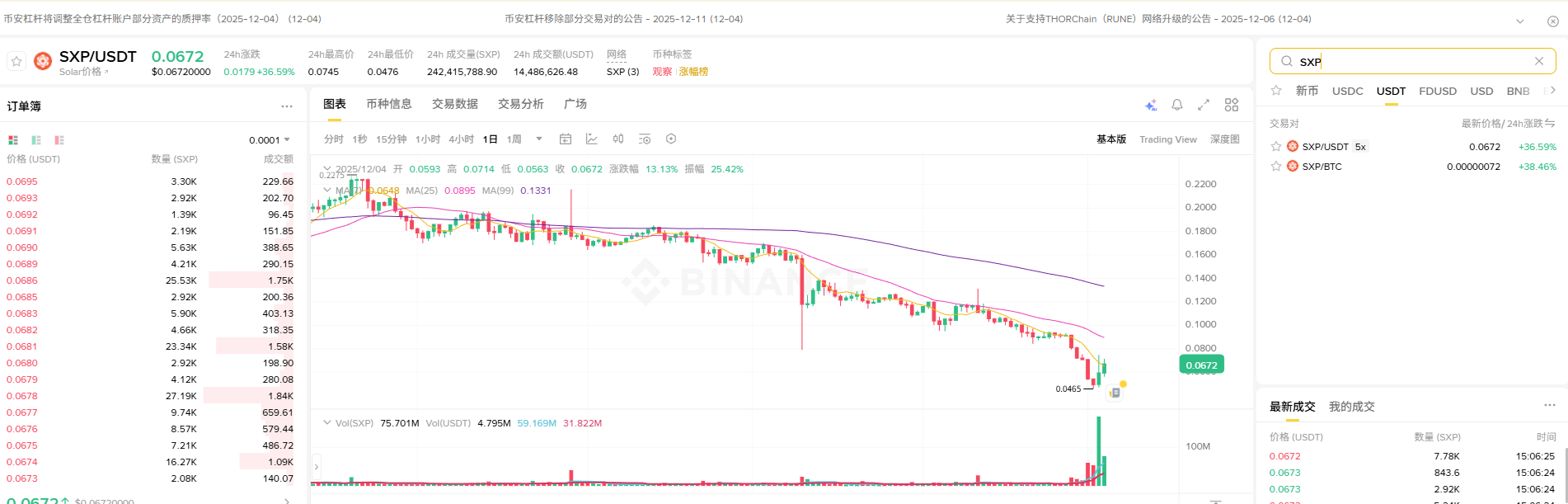Open the technical indicators chart icon
This screenshot has width=1568, height=504.
coord(592,139)
